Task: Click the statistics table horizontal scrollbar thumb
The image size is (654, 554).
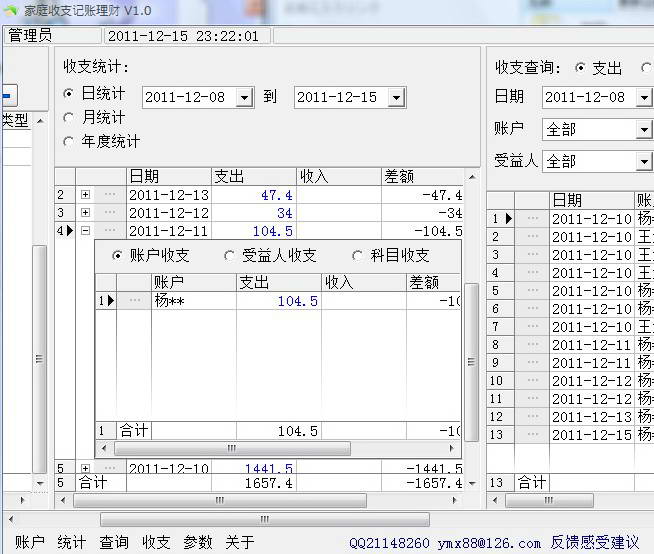Action: [220, 500]
